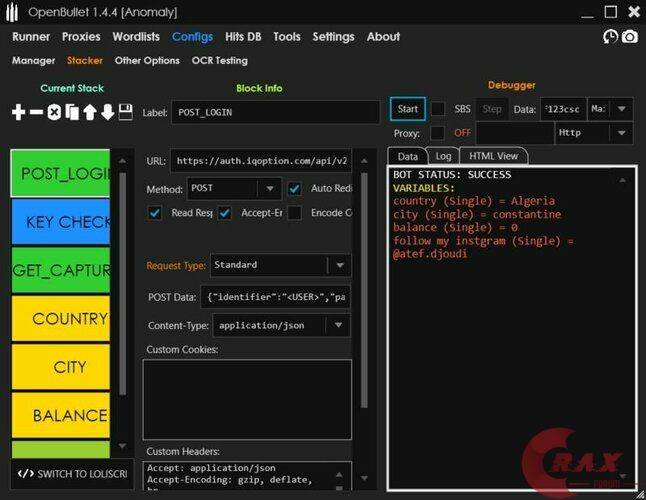Open the Proxies menu

click(x=81, y=37)
